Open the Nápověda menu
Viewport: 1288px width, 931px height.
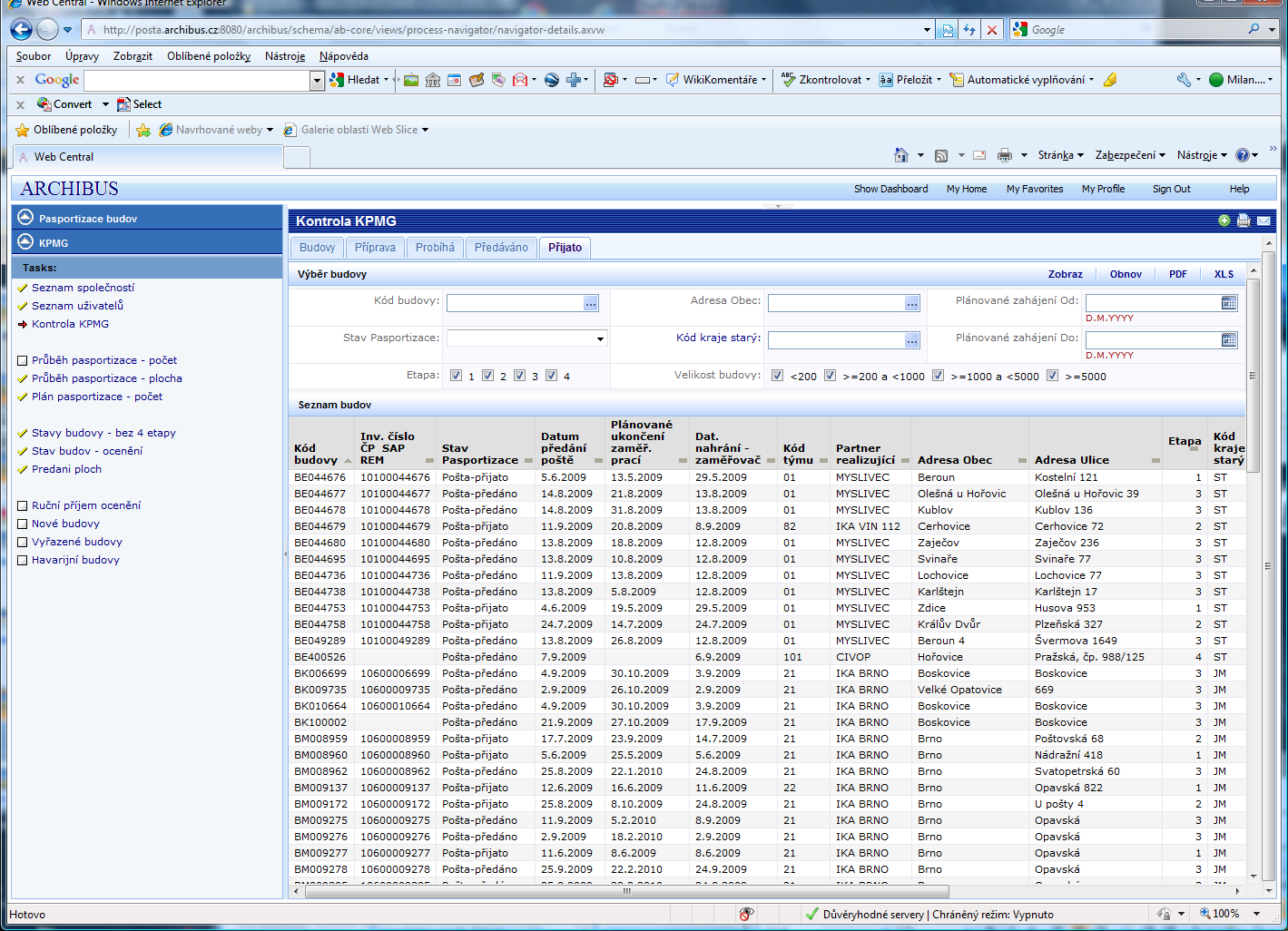(x=344, y=56)
